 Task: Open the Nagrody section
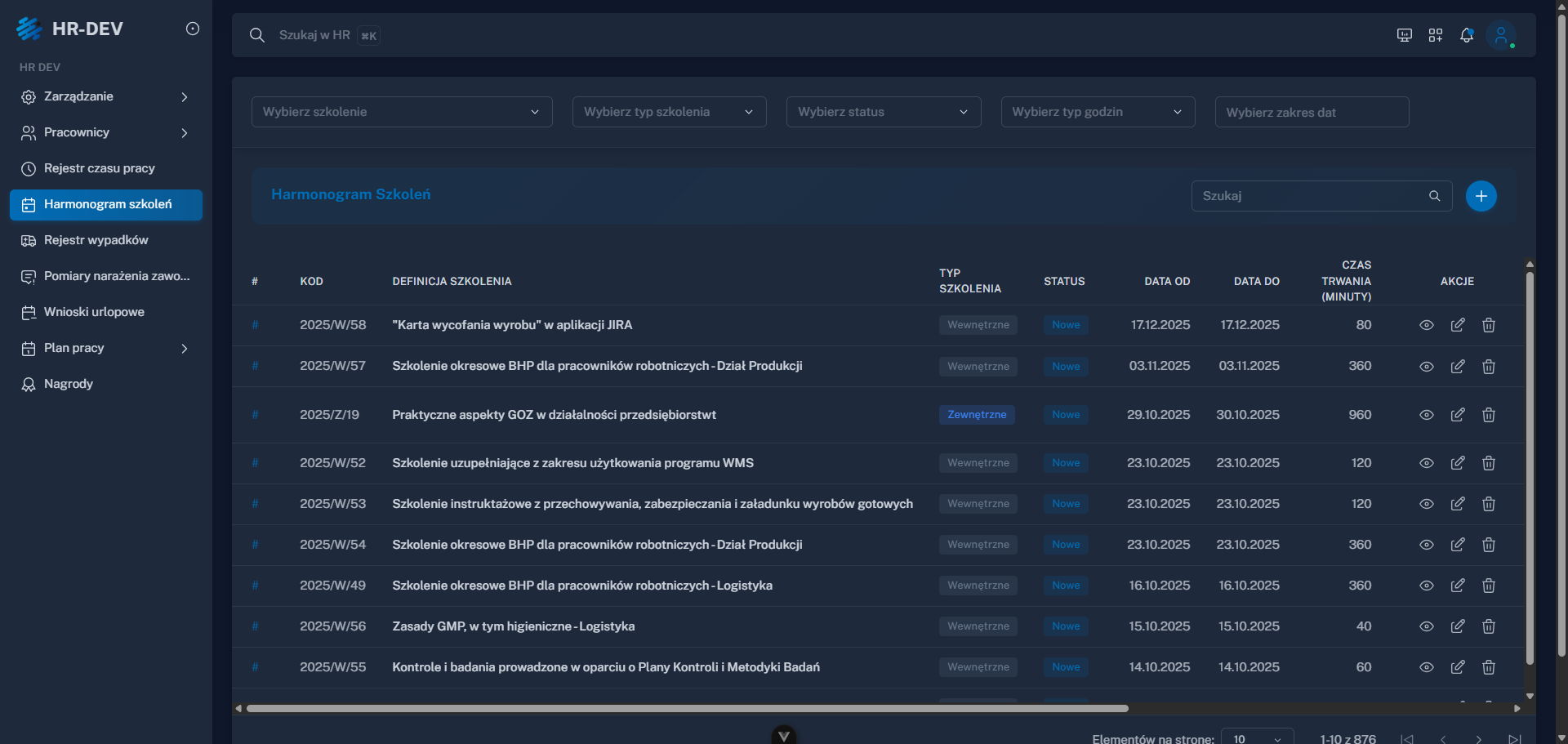tap(68, 384)
